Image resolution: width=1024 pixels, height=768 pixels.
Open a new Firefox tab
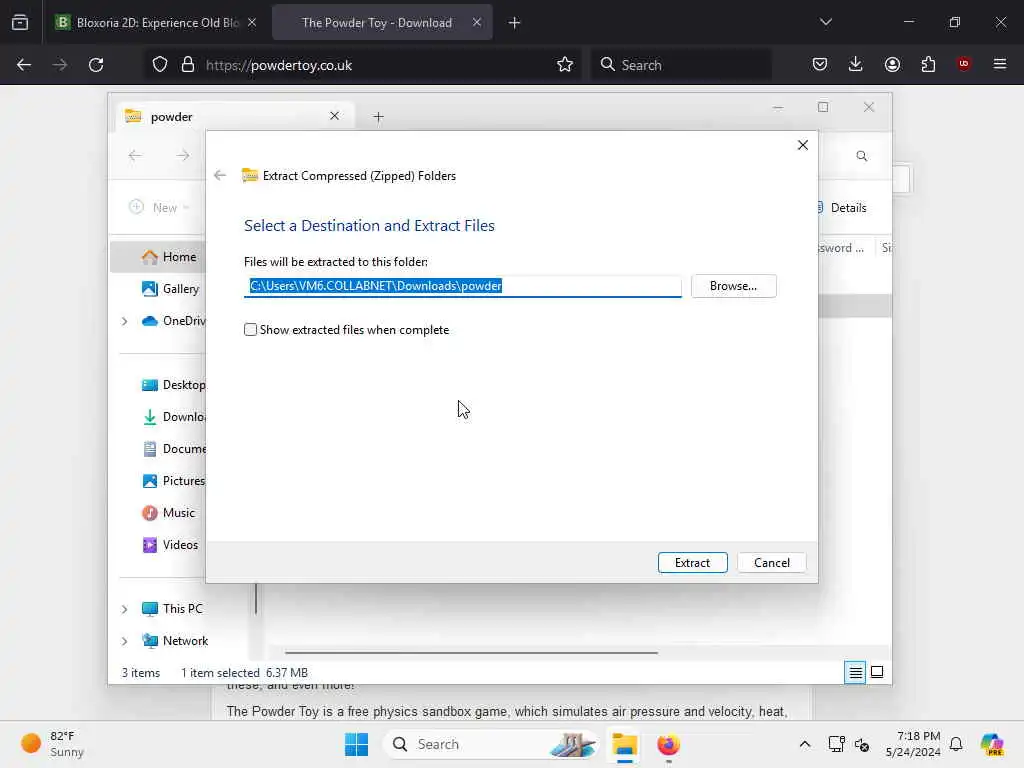pyautogui.click(x=515, y=23)
